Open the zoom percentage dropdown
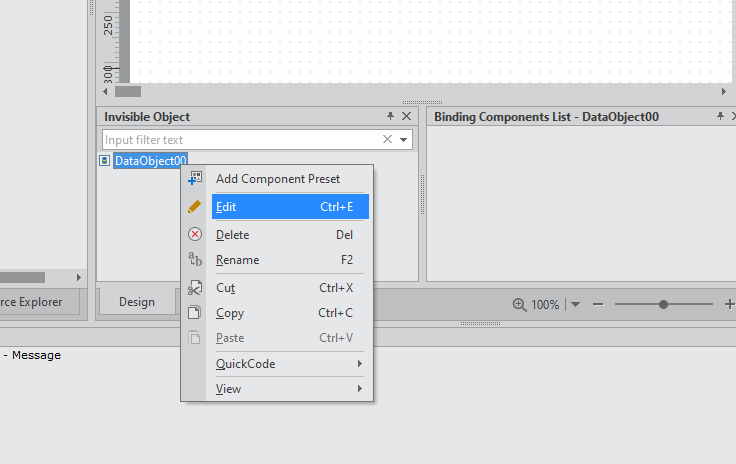This screenshot has height=464, width=736. (575, 304)
